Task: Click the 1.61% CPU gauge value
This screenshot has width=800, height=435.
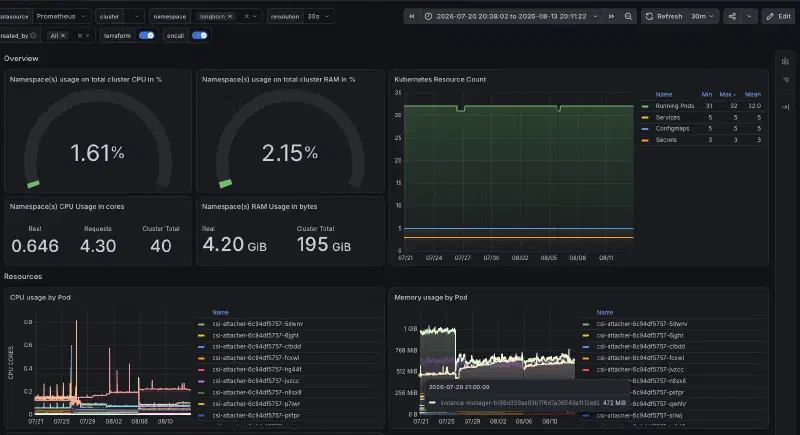Action: [x=97, y=153]
